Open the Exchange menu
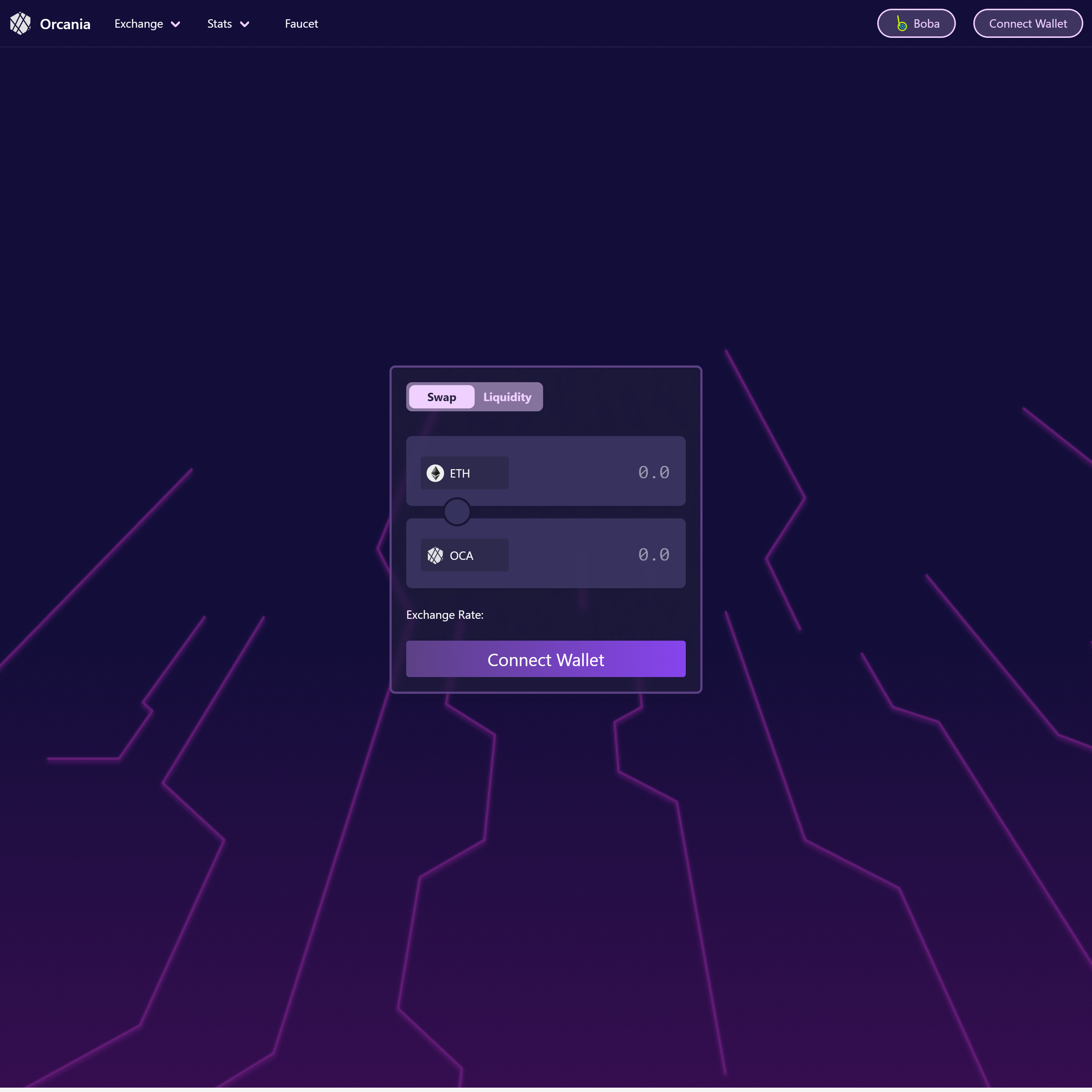The height and width of the screenshot is (1092, 1092). click(138, 24)
